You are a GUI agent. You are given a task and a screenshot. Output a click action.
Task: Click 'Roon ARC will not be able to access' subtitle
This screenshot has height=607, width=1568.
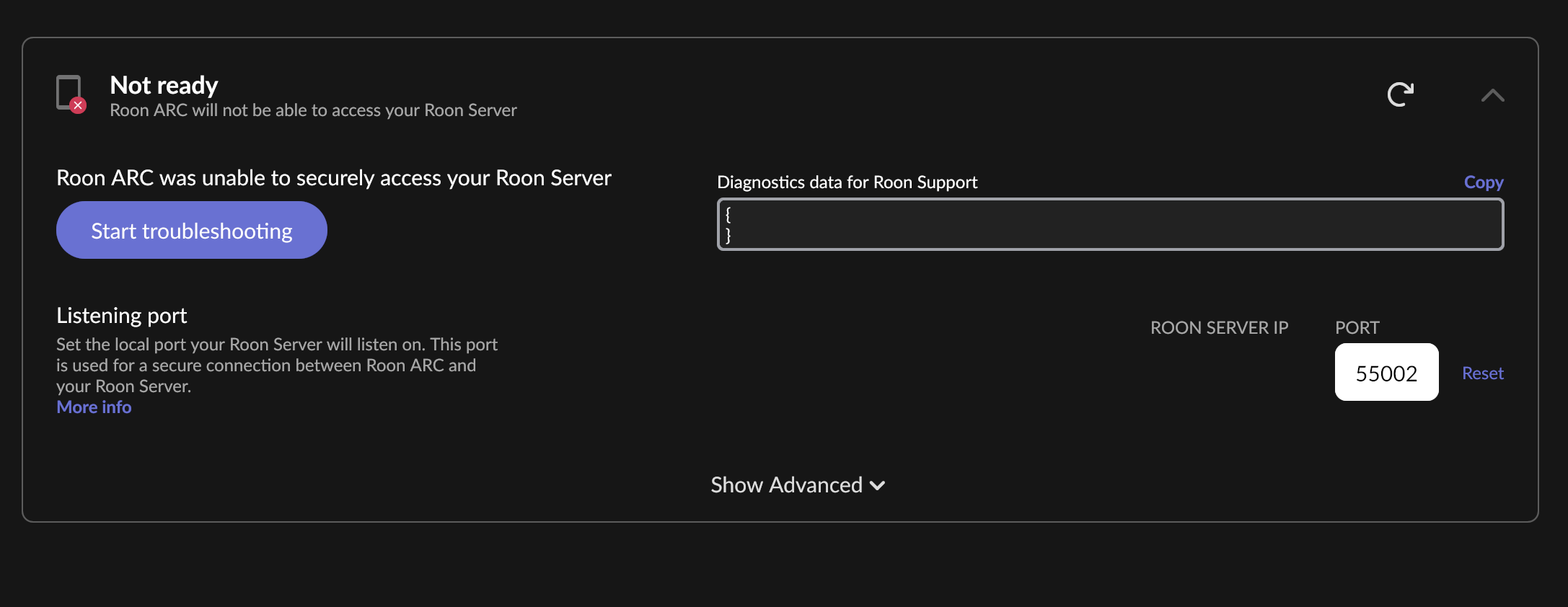pos(313,110)
